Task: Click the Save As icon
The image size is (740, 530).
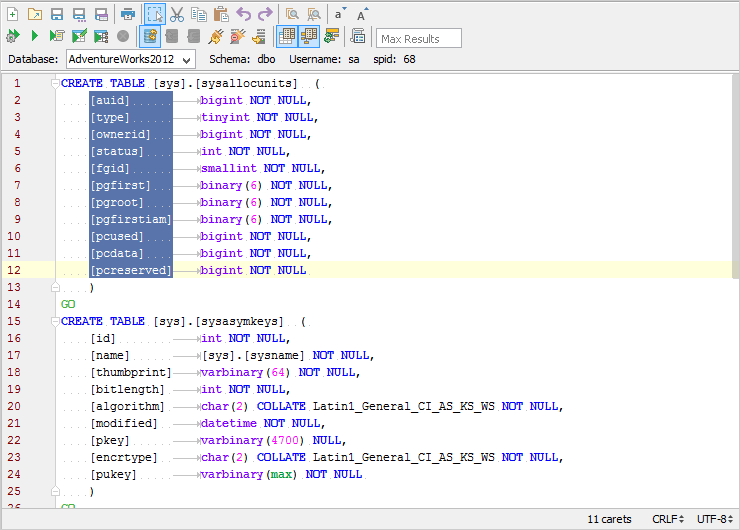Action: pos(79,15)
